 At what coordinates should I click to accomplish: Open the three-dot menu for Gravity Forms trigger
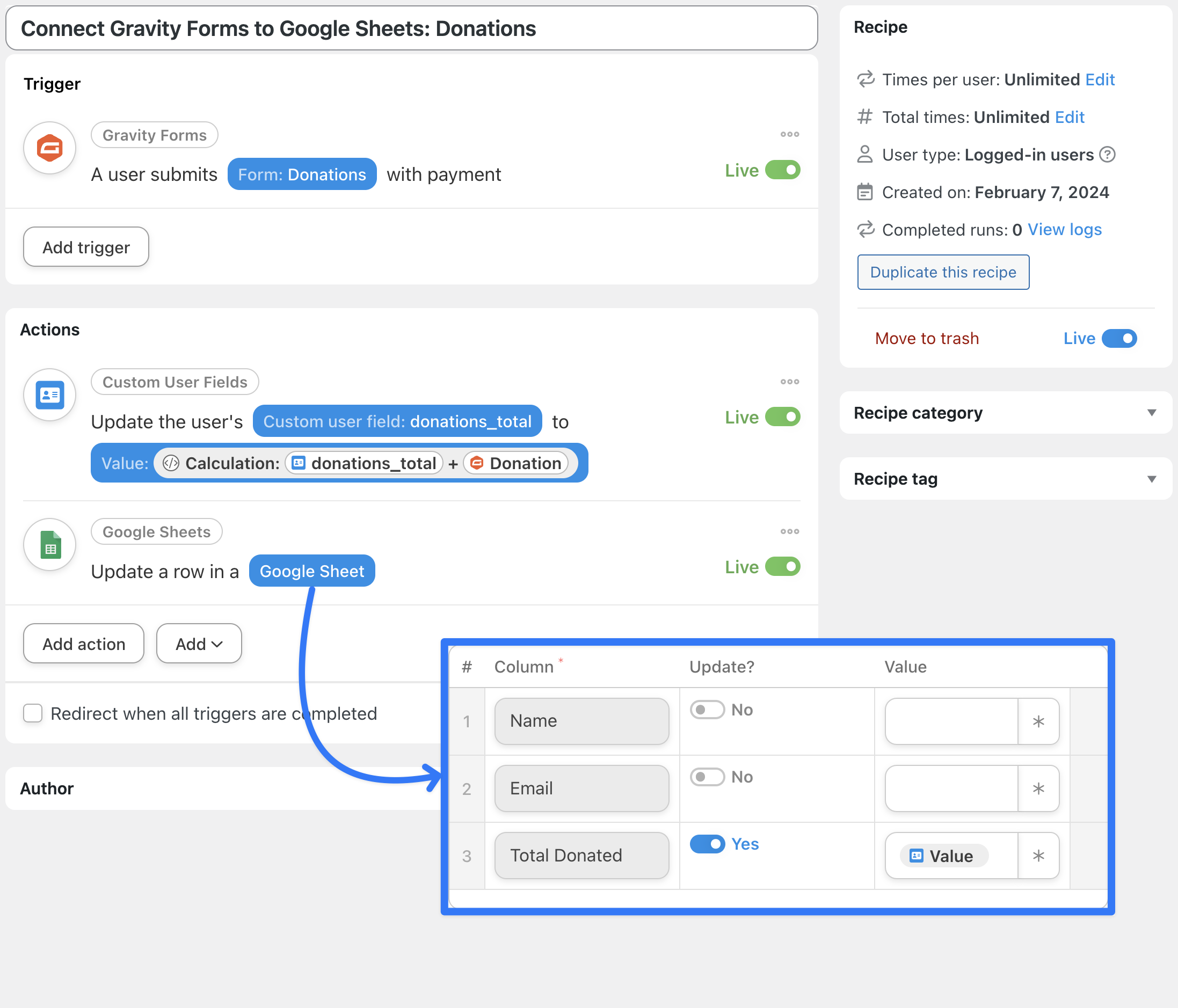click(x=789, y=135)
